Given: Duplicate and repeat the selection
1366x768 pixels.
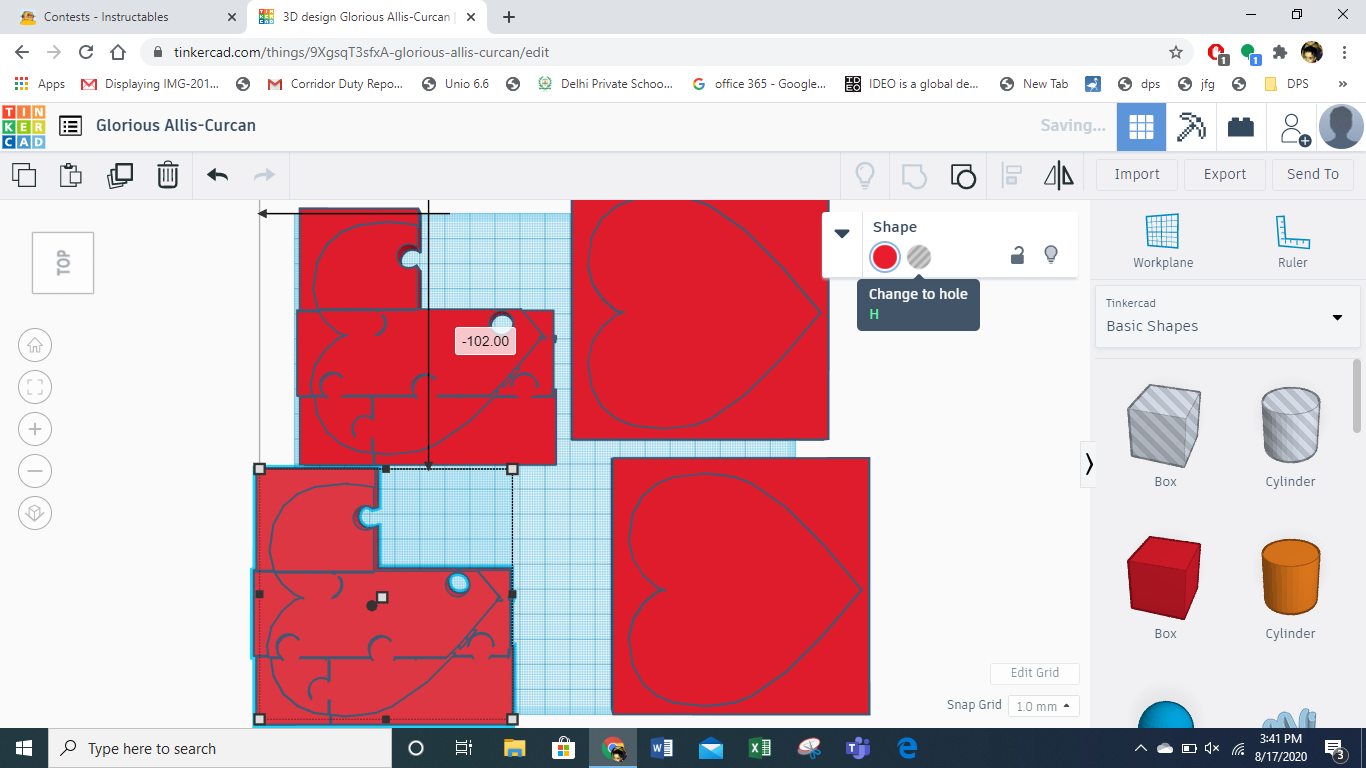Looking at the screenshot, I should click(x=120, y=175).
